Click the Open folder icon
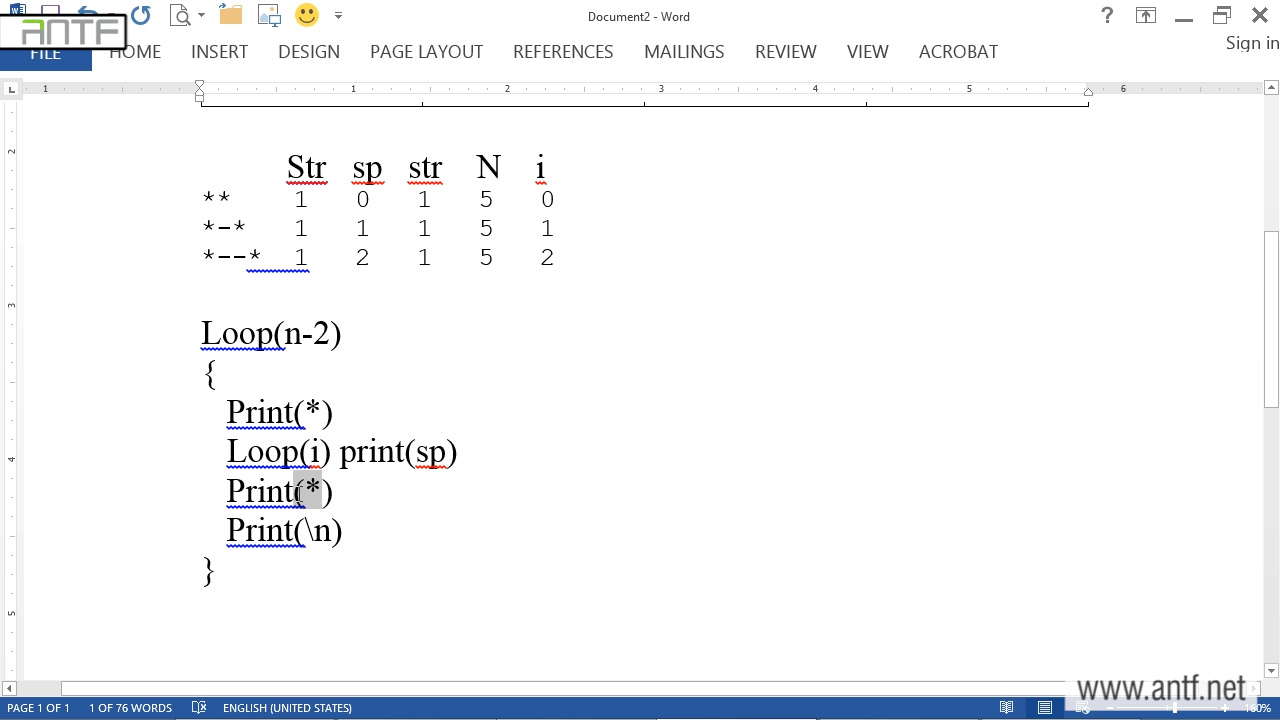Screen dimensions: 1280x720 point(230,15)
